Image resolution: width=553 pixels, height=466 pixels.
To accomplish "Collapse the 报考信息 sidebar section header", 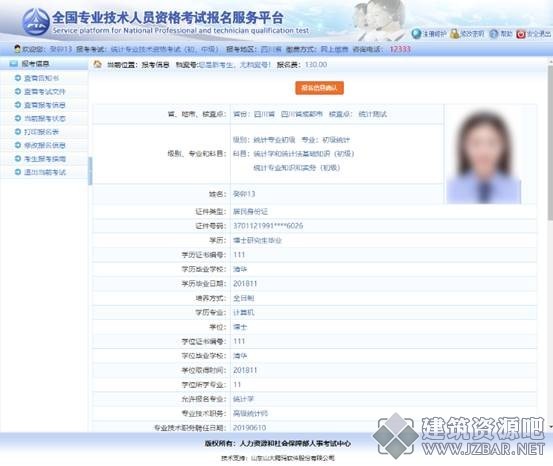I will coord(44,64).
